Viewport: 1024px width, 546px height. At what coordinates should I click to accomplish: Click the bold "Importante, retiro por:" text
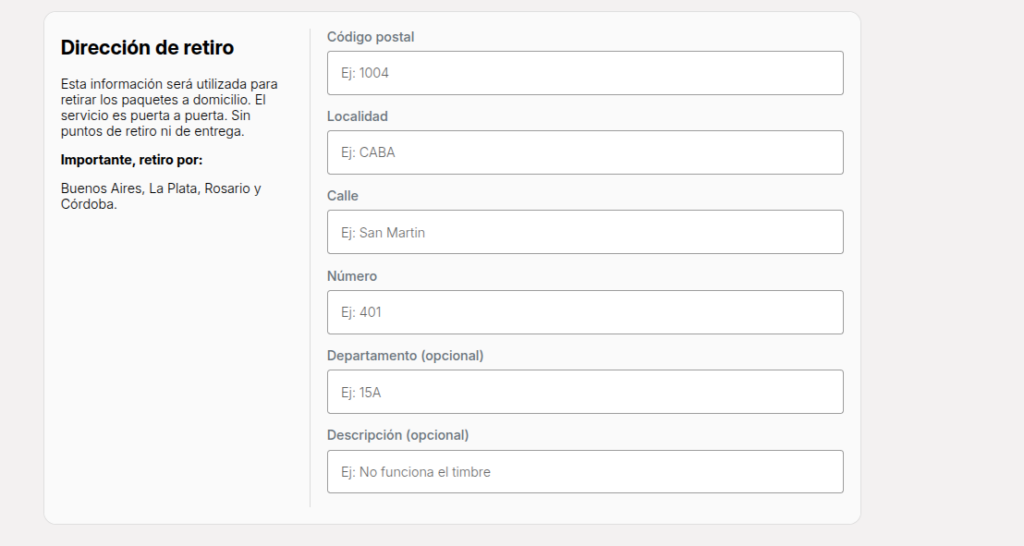coord(131,160)
